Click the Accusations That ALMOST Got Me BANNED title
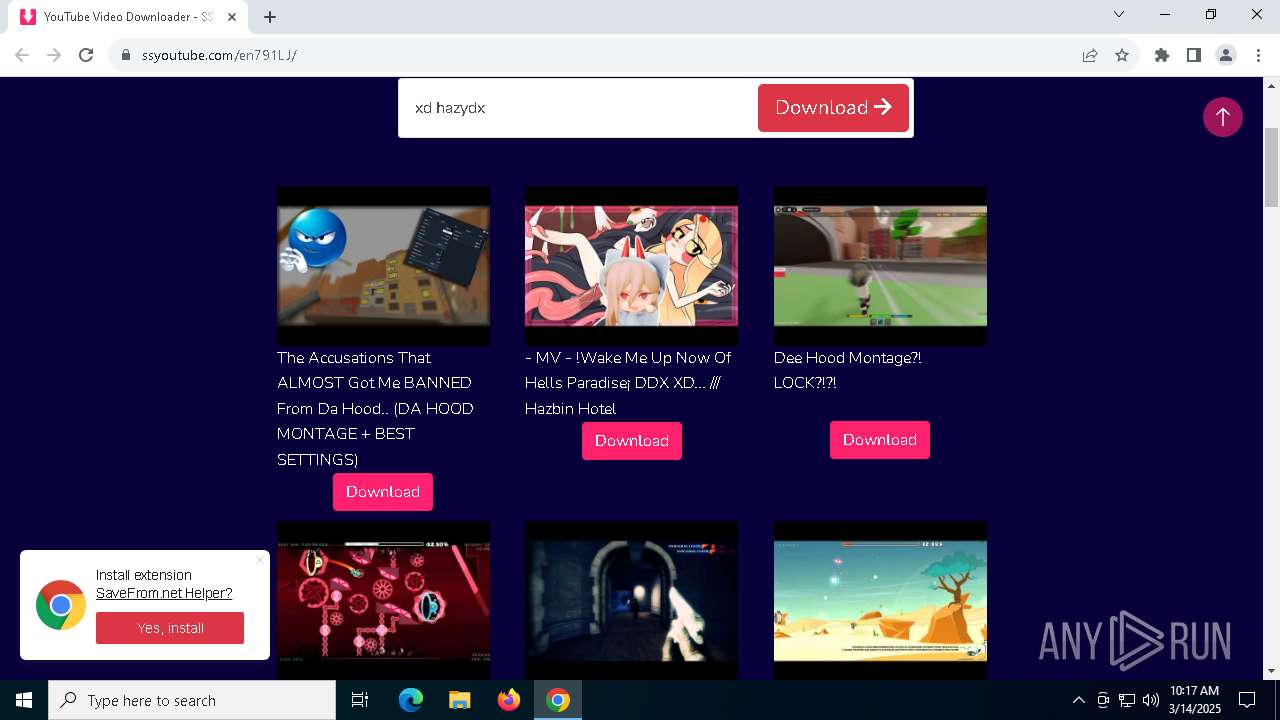Screen dimensions: 1280x720 click(x=375, y=408)
